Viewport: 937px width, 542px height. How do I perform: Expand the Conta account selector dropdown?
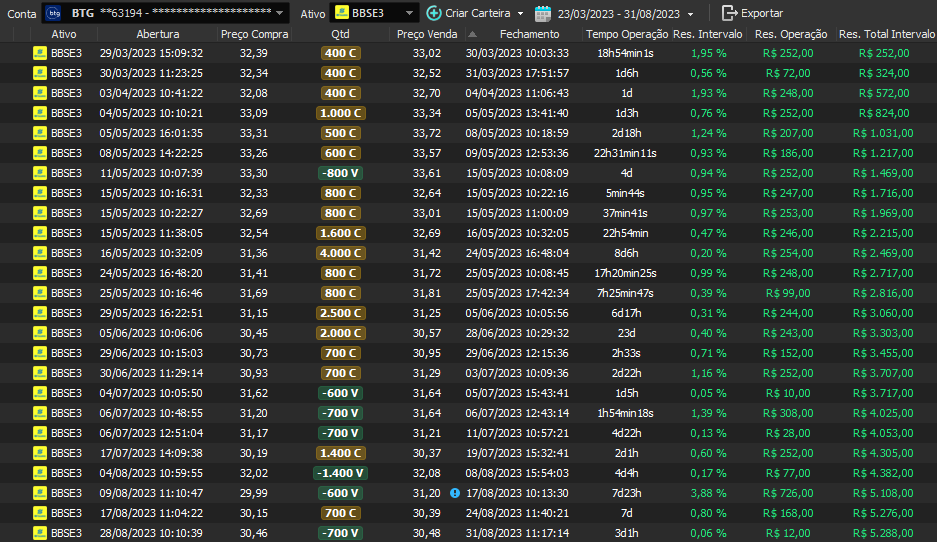280,13
